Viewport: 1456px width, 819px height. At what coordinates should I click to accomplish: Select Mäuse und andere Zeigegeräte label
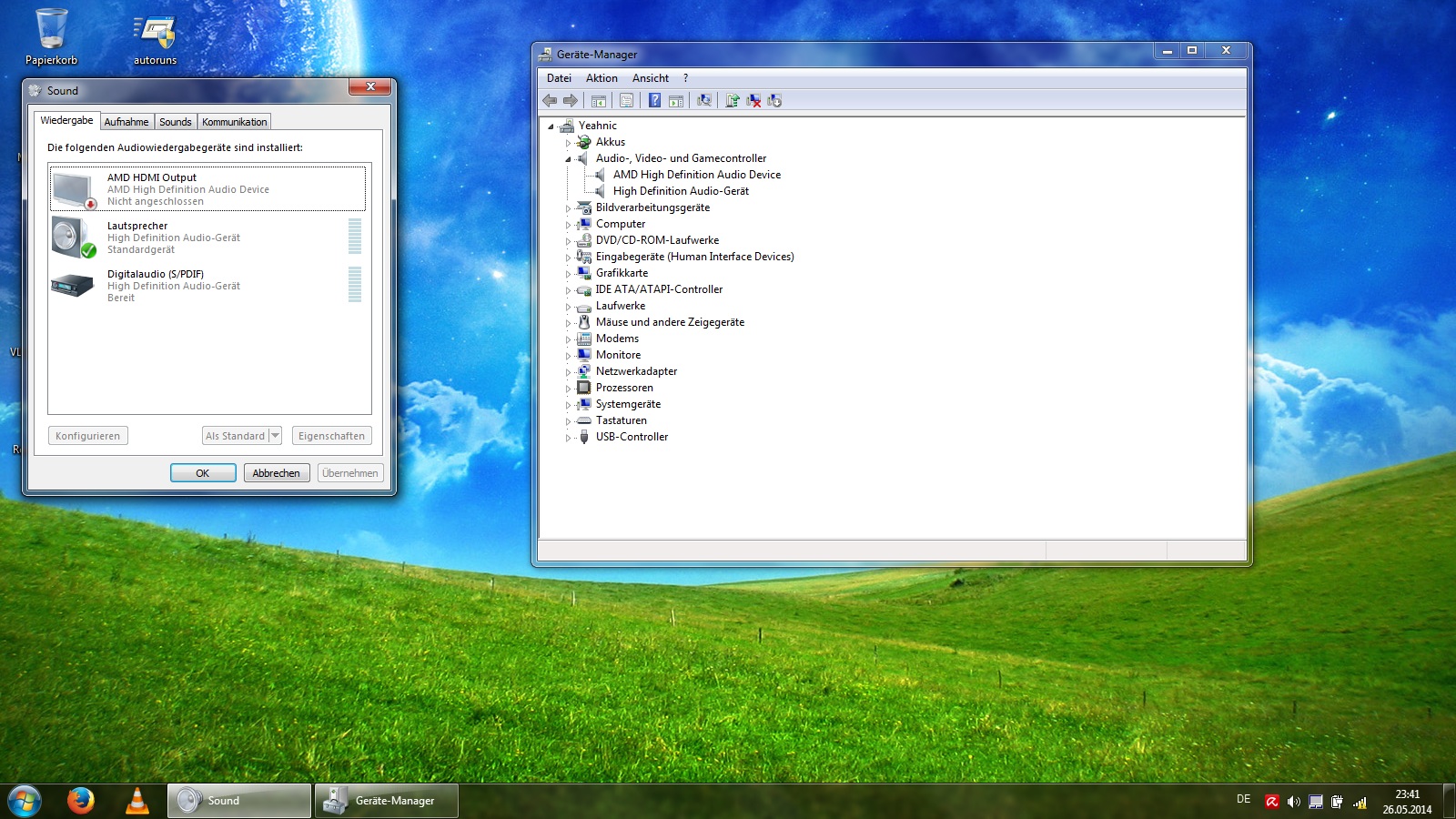[670, 322]
